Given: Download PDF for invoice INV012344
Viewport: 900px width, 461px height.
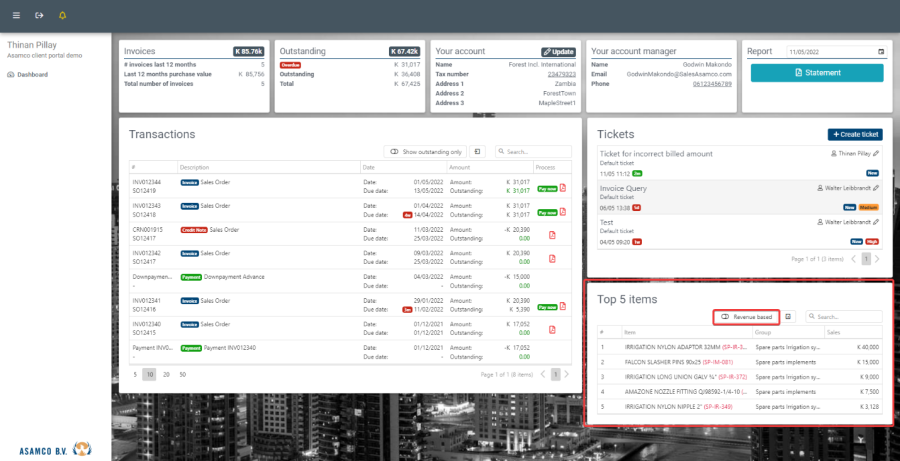Looking at the screenshot, I should click(563, 187).
